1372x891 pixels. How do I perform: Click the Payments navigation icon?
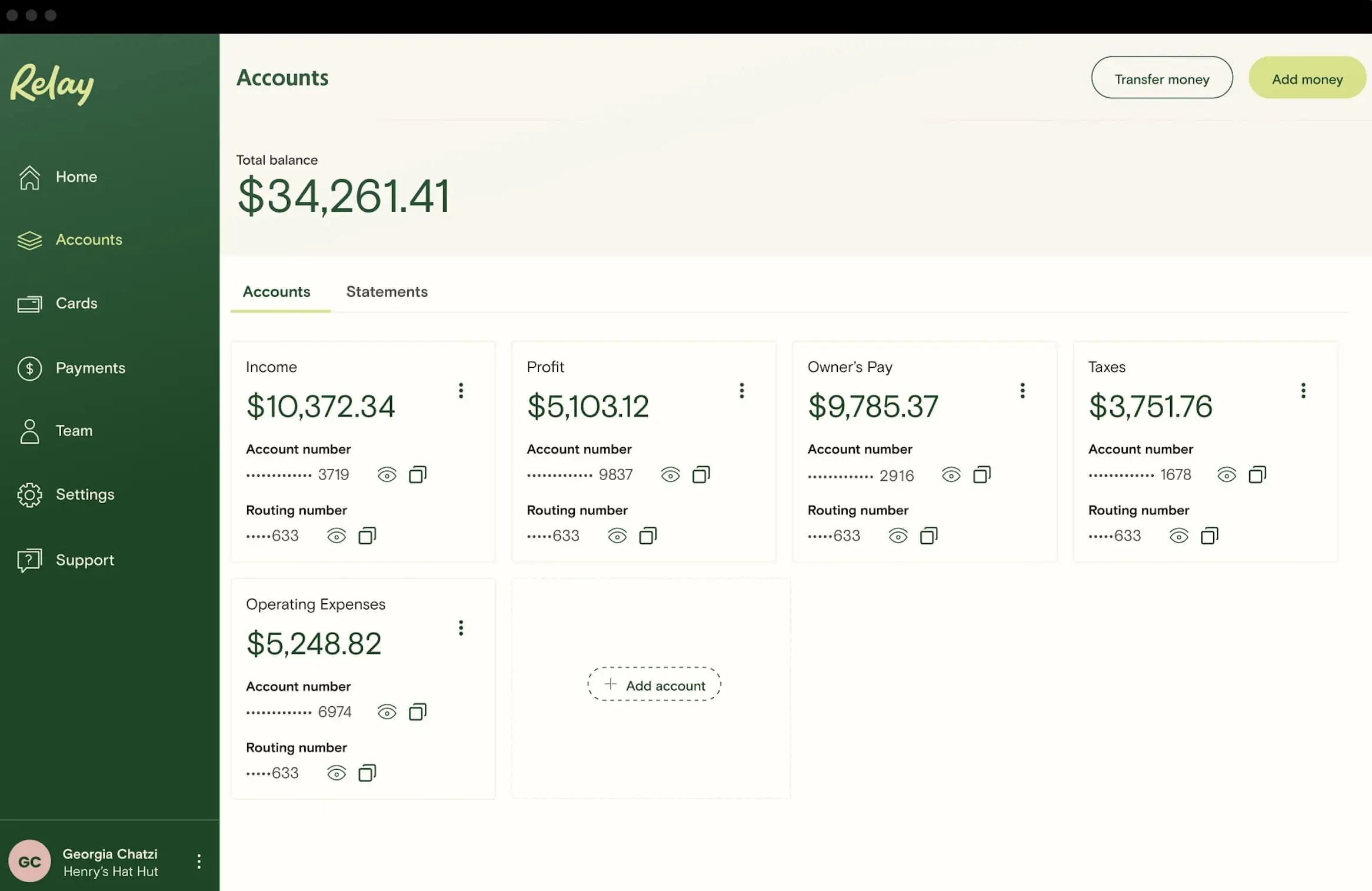tap(28, 367)
